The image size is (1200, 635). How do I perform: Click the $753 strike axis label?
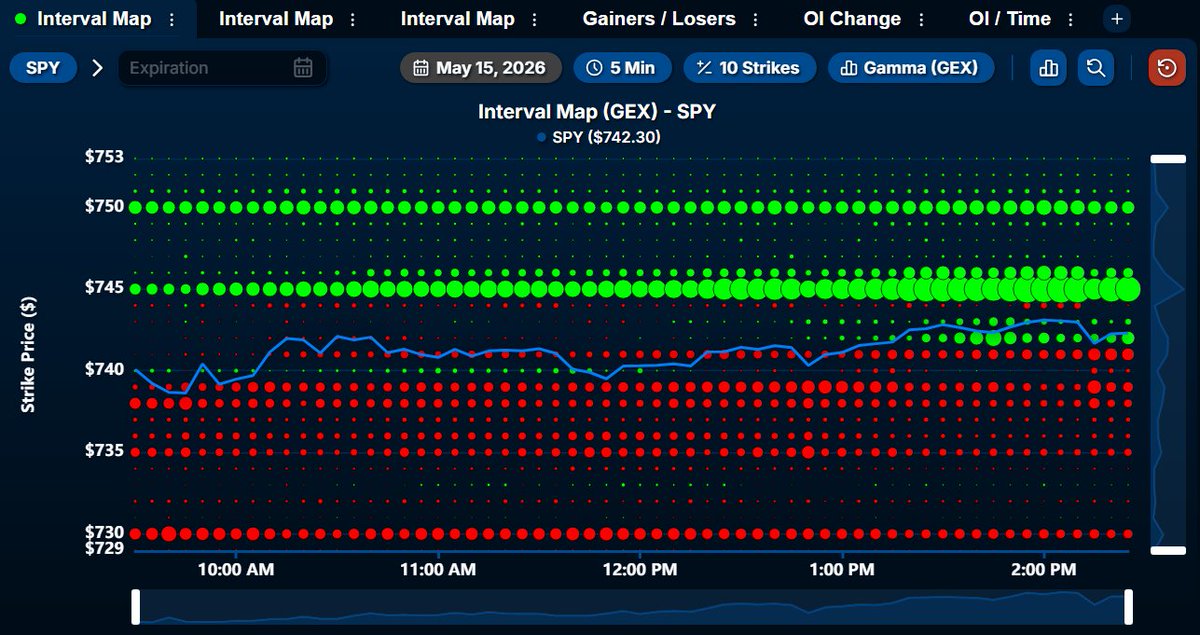coord(104,157)
